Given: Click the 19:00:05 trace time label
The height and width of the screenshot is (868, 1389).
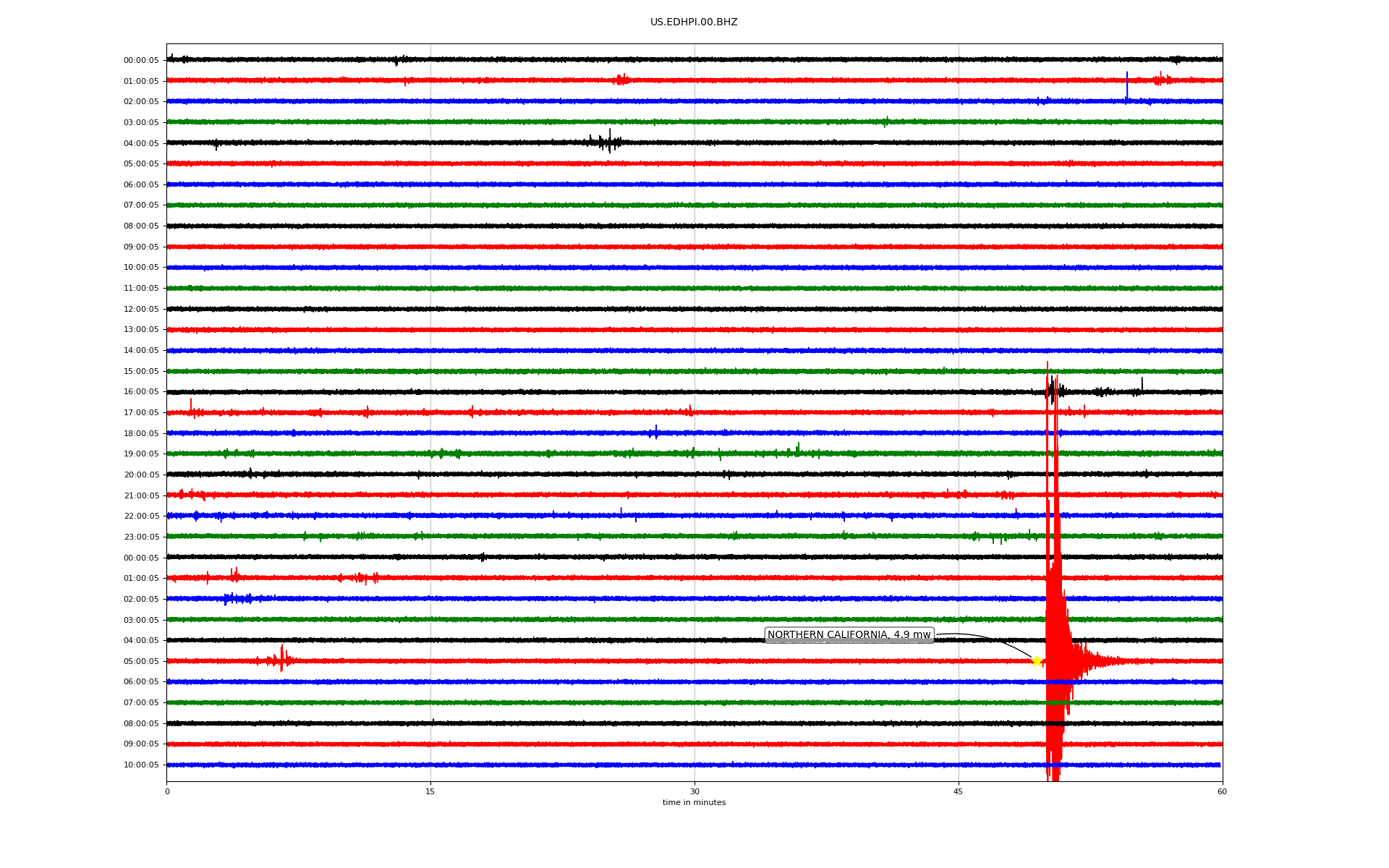Looking at the screenshot, I should click(x=141, y=454).
